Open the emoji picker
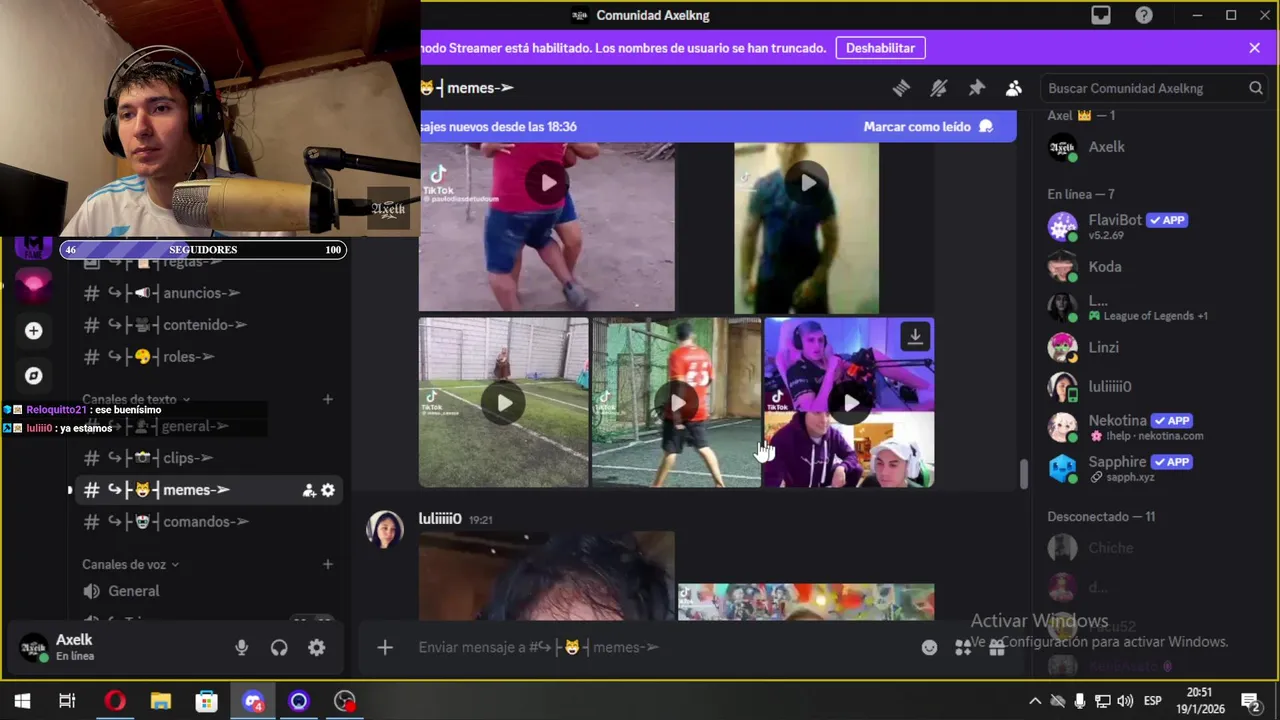Viewport: 1280px width, 720px height. pyautogui.click(x=929, y=648)
